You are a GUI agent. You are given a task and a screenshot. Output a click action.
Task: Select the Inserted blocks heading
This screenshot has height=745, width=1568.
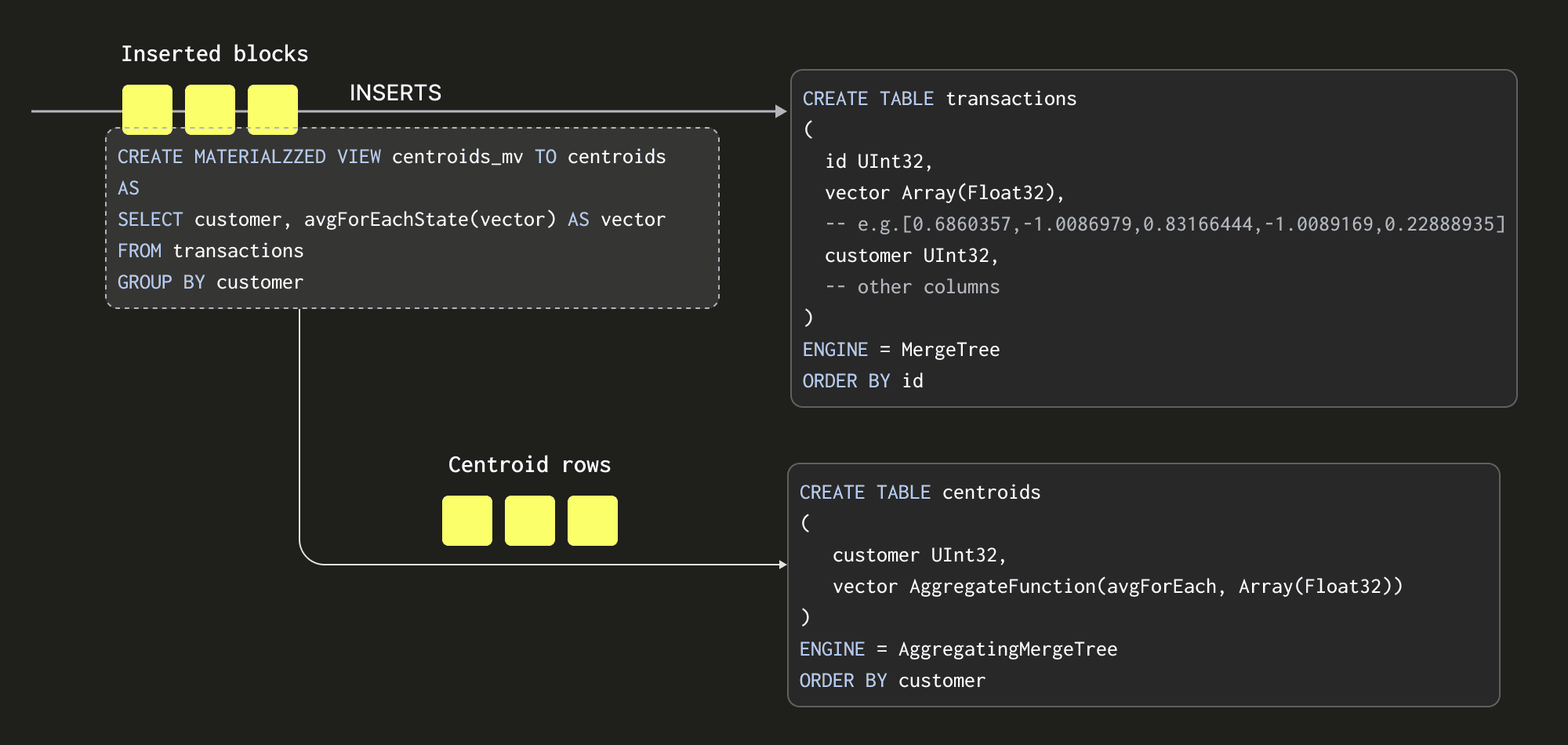[215, 53]
